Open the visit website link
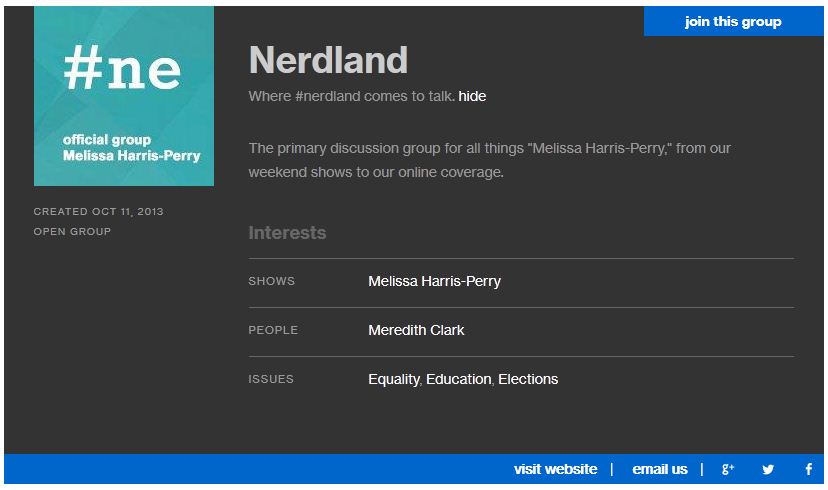This screenshot has width=828, height=490. tap(555, 469)
